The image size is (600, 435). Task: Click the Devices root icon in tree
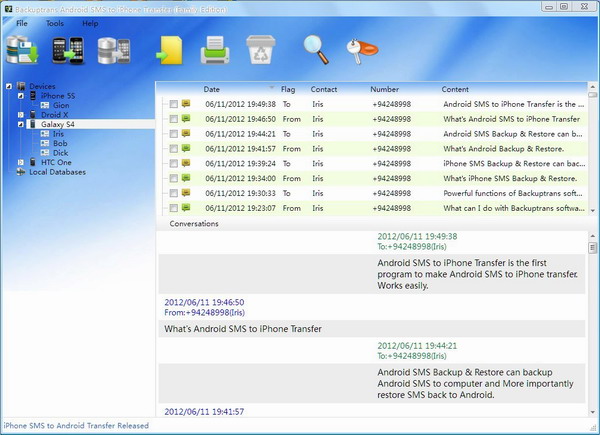click(21, 86)
